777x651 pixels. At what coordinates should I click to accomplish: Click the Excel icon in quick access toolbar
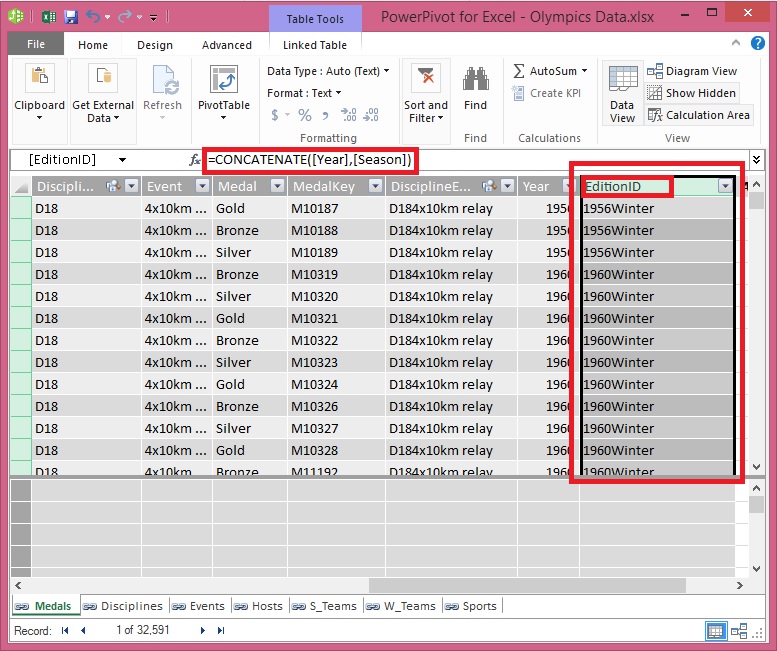pyautogui.click(x=49, y=17)
